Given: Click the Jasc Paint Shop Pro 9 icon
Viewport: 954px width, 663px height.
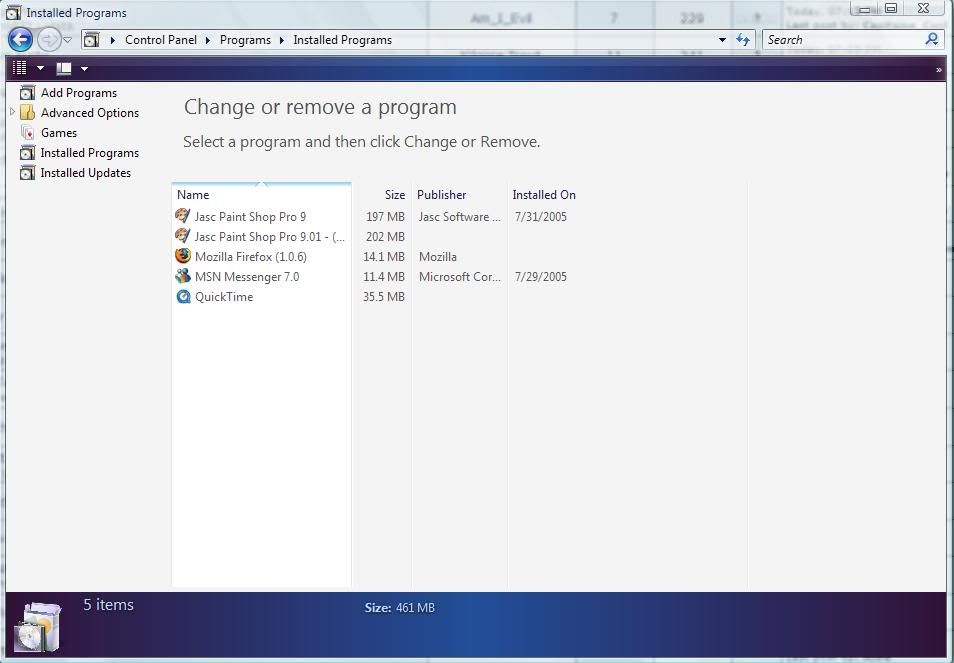Looking at the screenshot, I should coord(183,216).
